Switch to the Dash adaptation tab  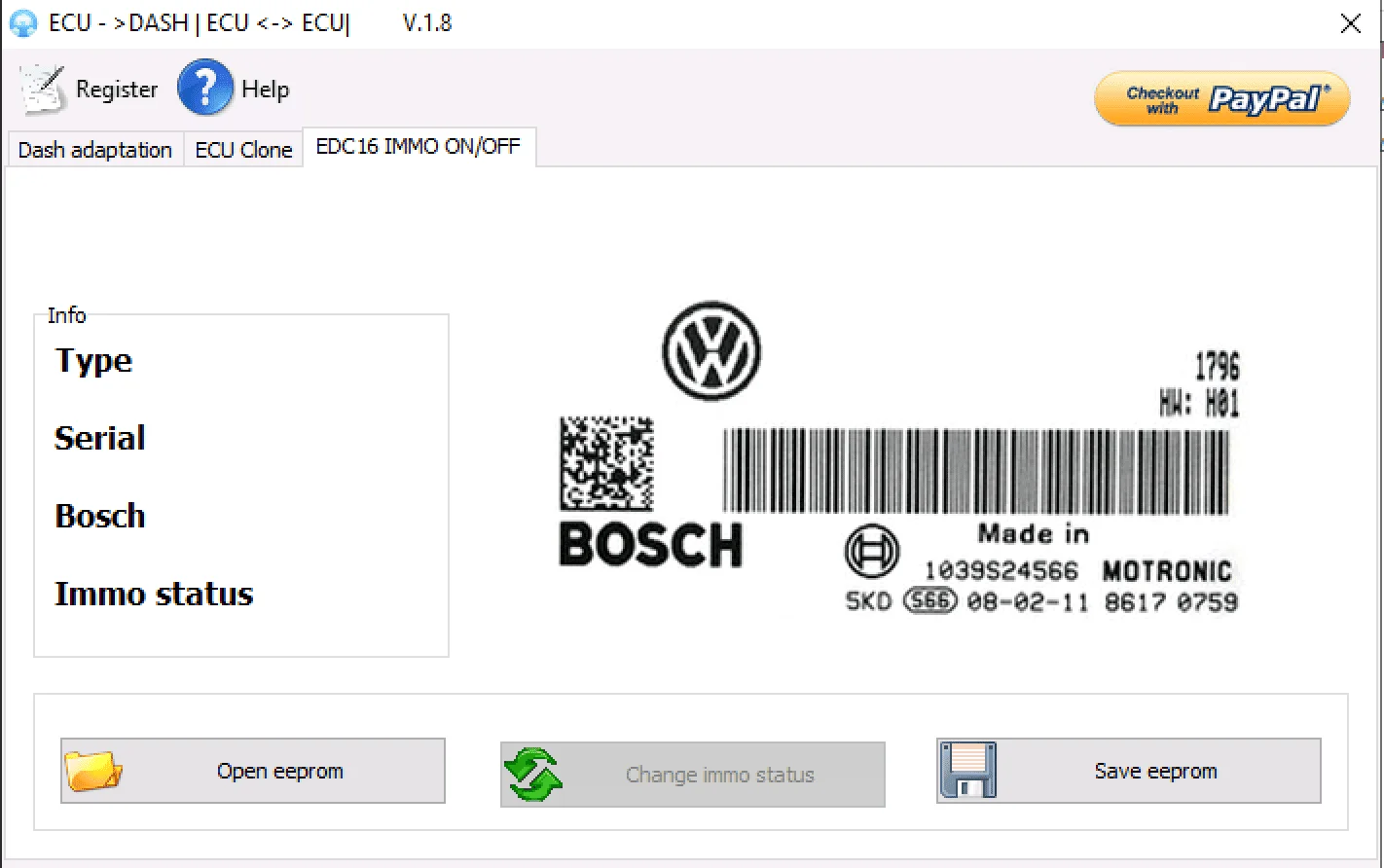95,150
